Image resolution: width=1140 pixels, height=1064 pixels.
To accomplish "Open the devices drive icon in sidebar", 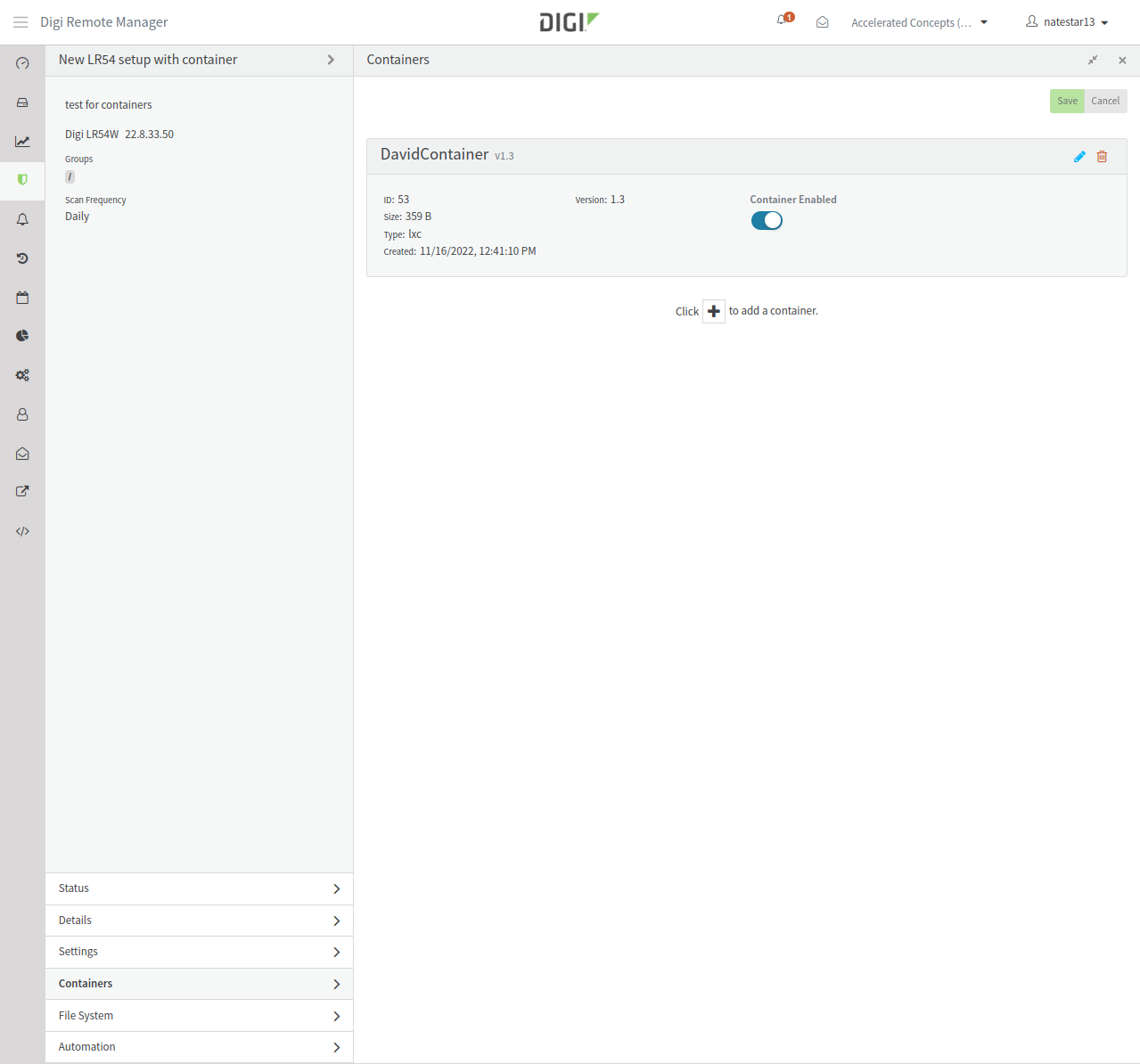I will pyautogui.click(x=22, y=102).
